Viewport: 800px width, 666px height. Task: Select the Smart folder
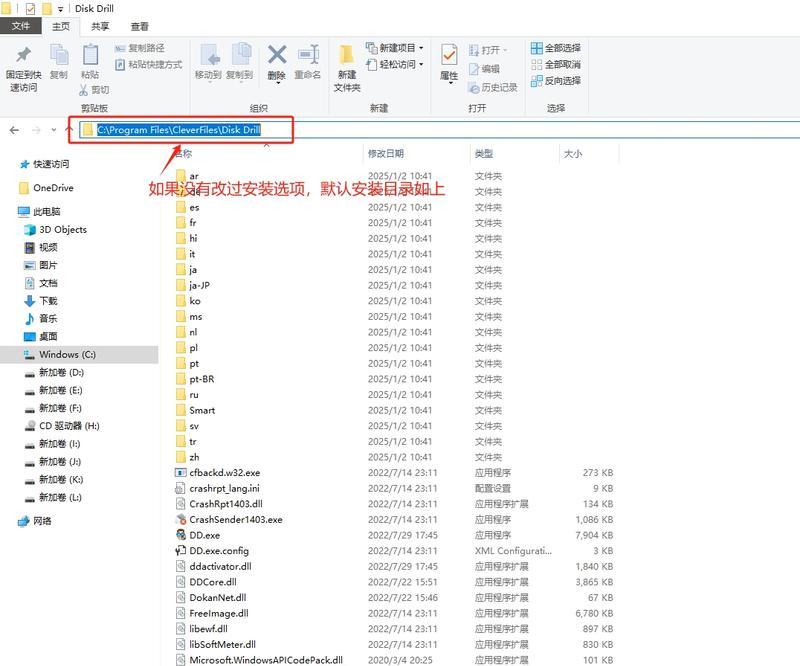(196, 410)
